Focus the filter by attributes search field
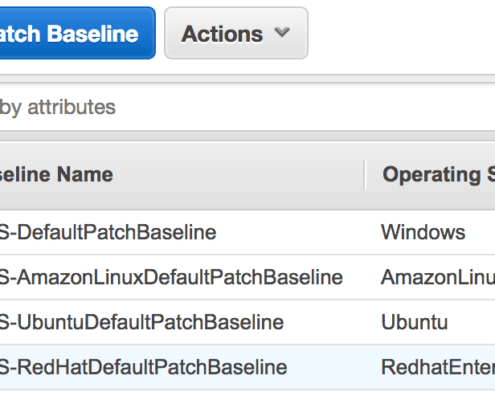495x400 pixels. [x=247, y=107]
